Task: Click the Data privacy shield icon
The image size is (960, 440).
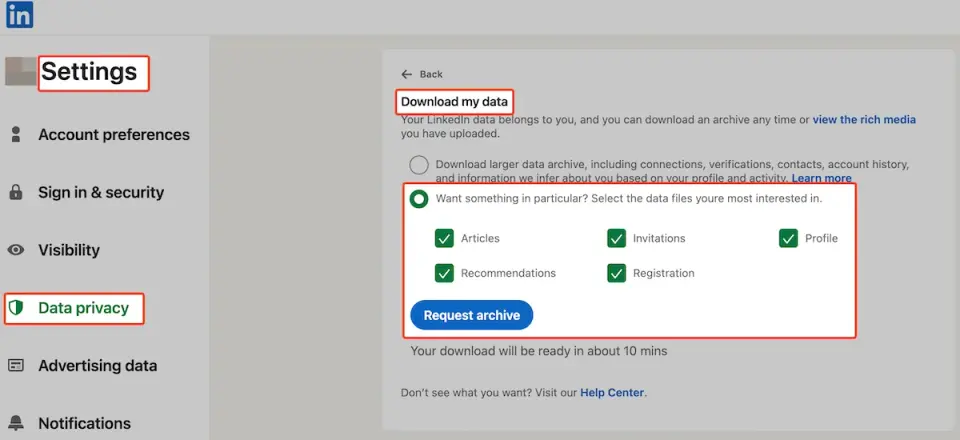Action: [16, 308]
